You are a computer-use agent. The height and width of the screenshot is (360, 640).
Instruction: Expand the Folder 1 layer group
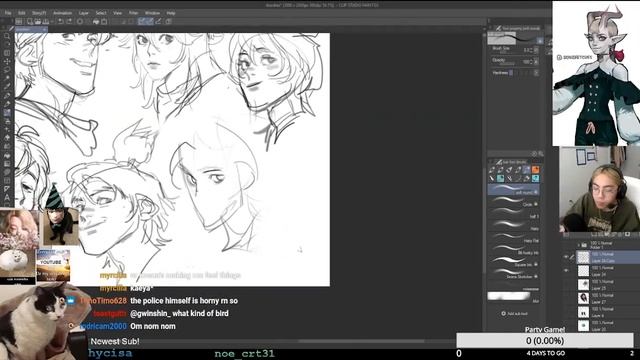click(x=578, y=245)
